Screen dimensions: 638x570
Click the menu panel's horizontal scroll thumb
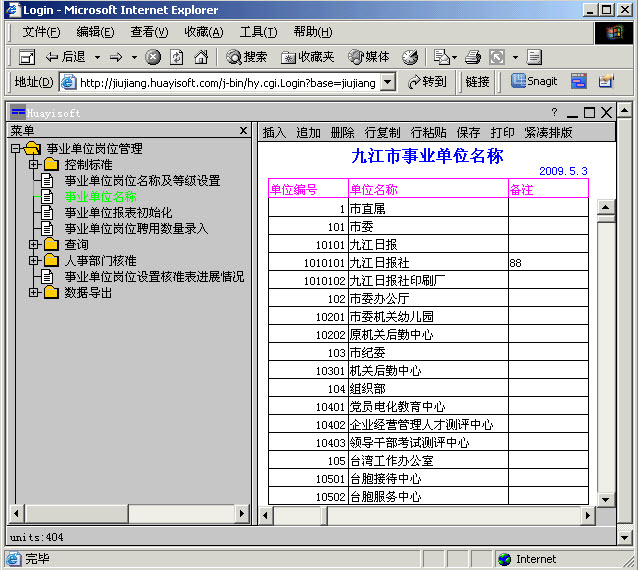tap(76, 513)
